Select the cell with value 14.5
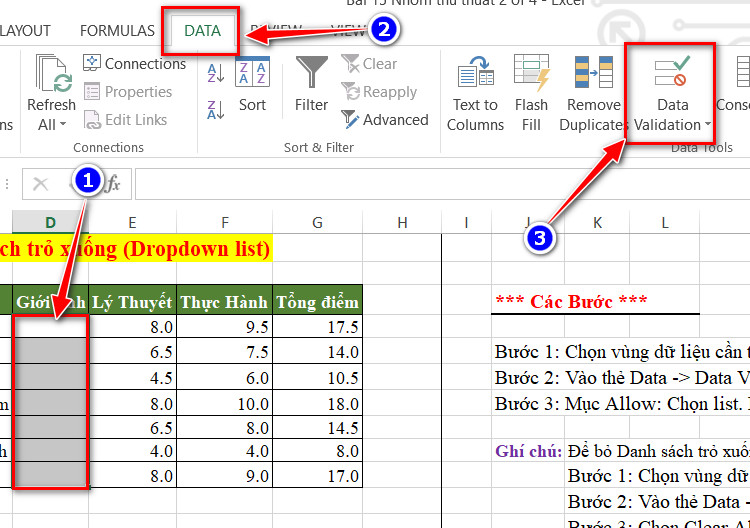The height and width of the screenshot is (528, 750). [x=318, y=427]
